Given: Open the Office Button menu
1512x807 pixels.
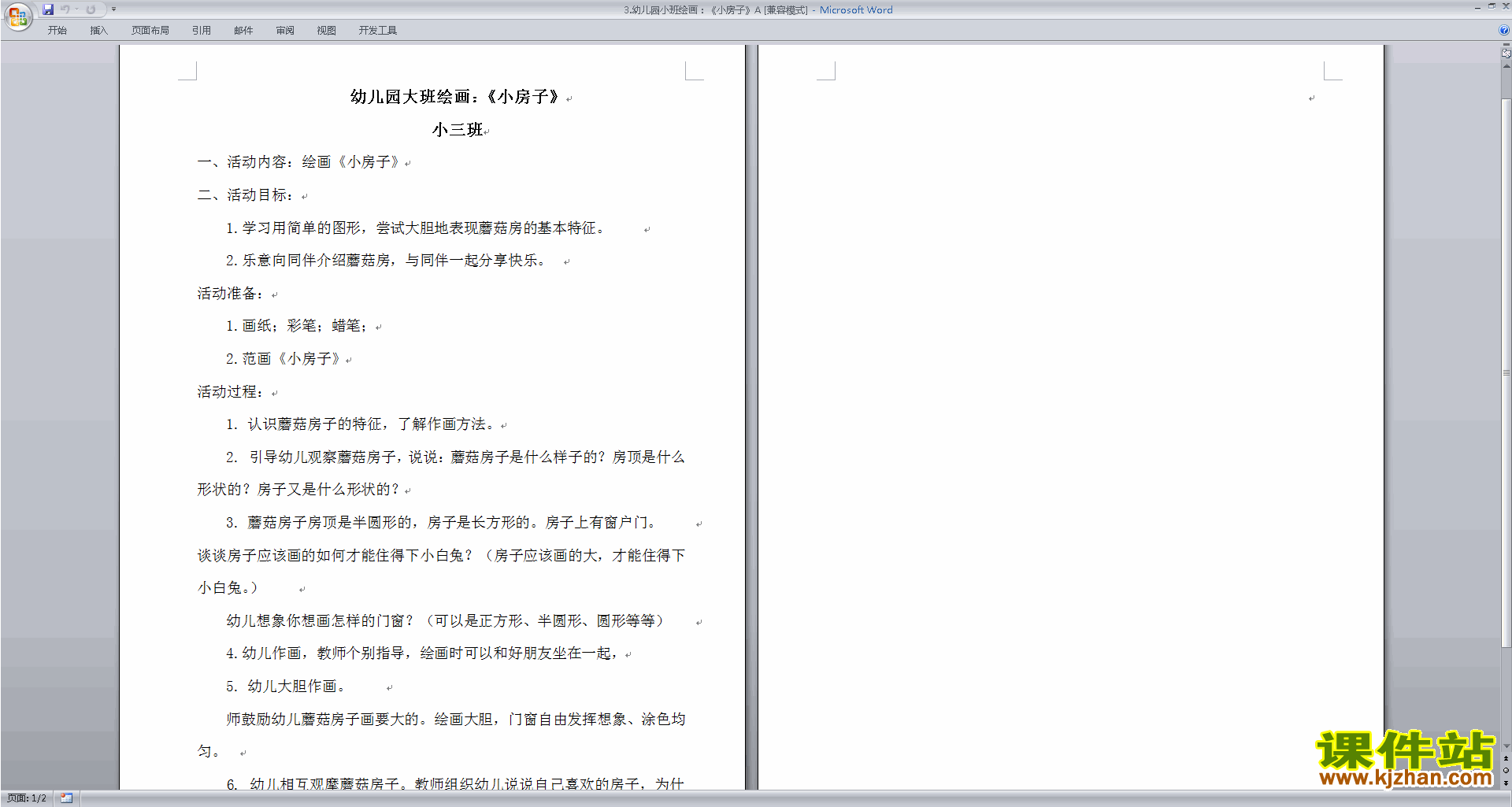Looking at the screenshot, I should [17, 17].
